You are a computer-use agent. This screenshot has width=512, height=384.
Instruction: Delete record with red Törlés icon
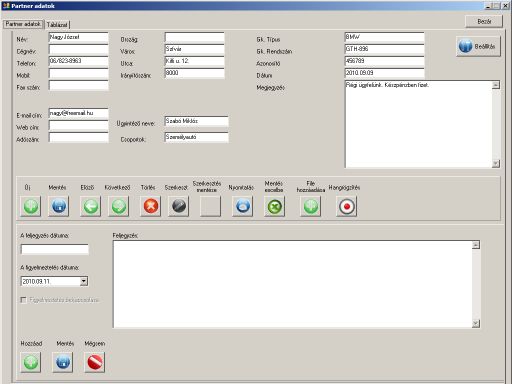[151, 206]
